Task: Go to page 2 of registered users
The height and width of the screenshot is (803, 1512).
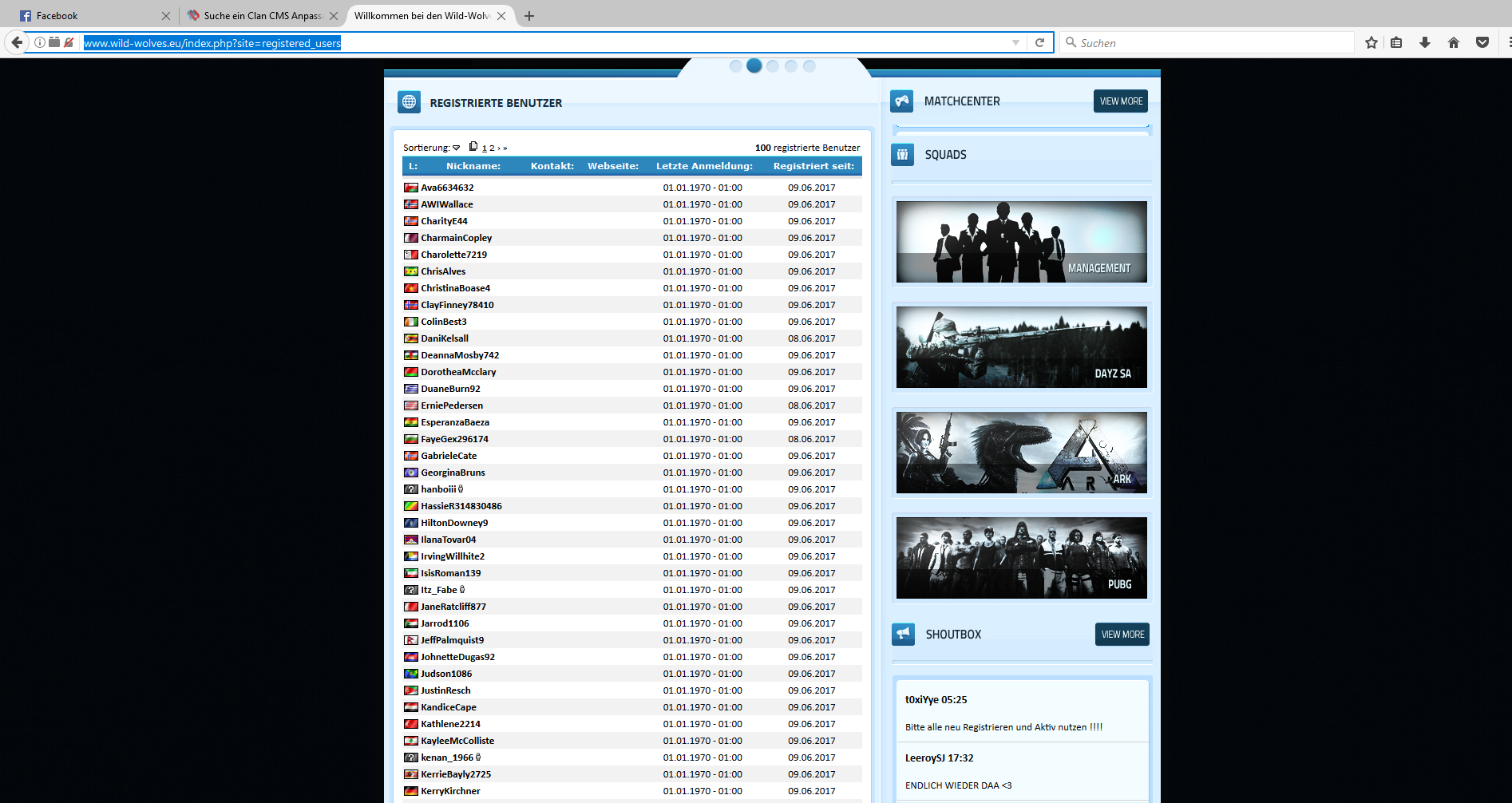Action: (x=492, y=148)
